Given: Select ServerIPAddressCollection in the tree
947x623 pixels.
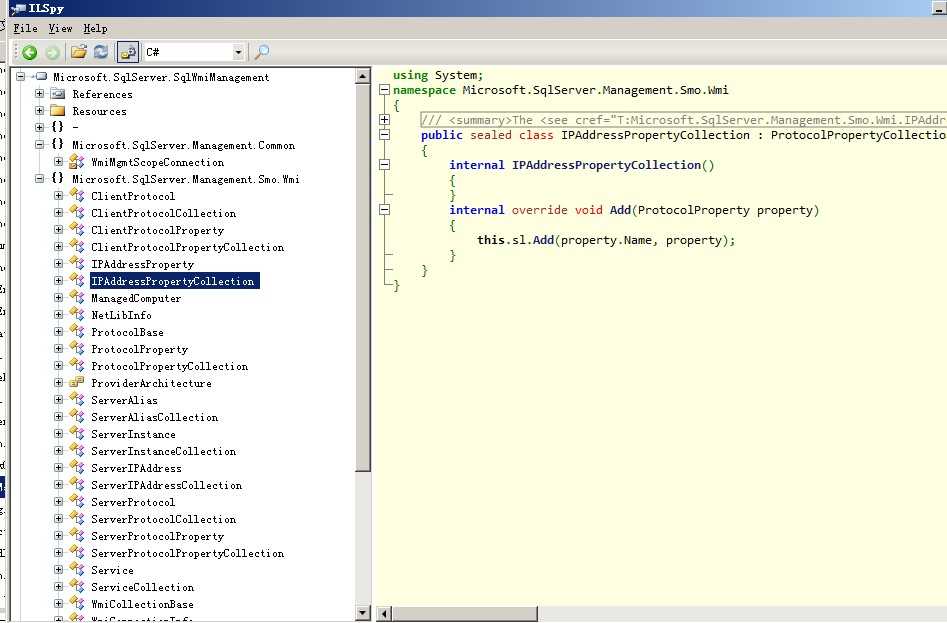Looking at the screenshot, I should point(167,485).
